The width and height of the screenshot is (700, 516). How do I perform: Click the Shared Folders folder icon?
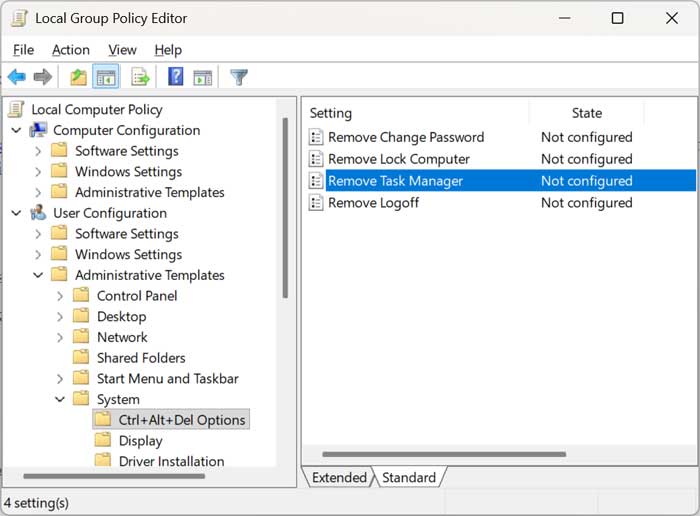click(81, 357)
